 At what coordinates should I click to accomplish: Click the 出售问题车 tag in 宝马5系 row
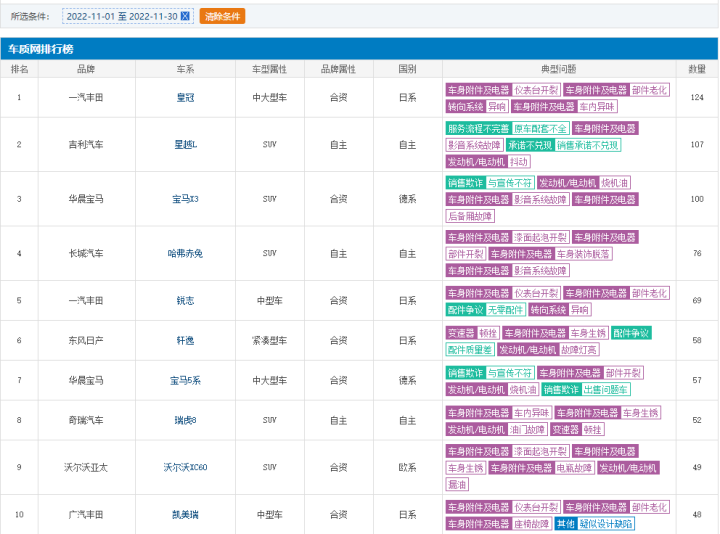(605, 390)
